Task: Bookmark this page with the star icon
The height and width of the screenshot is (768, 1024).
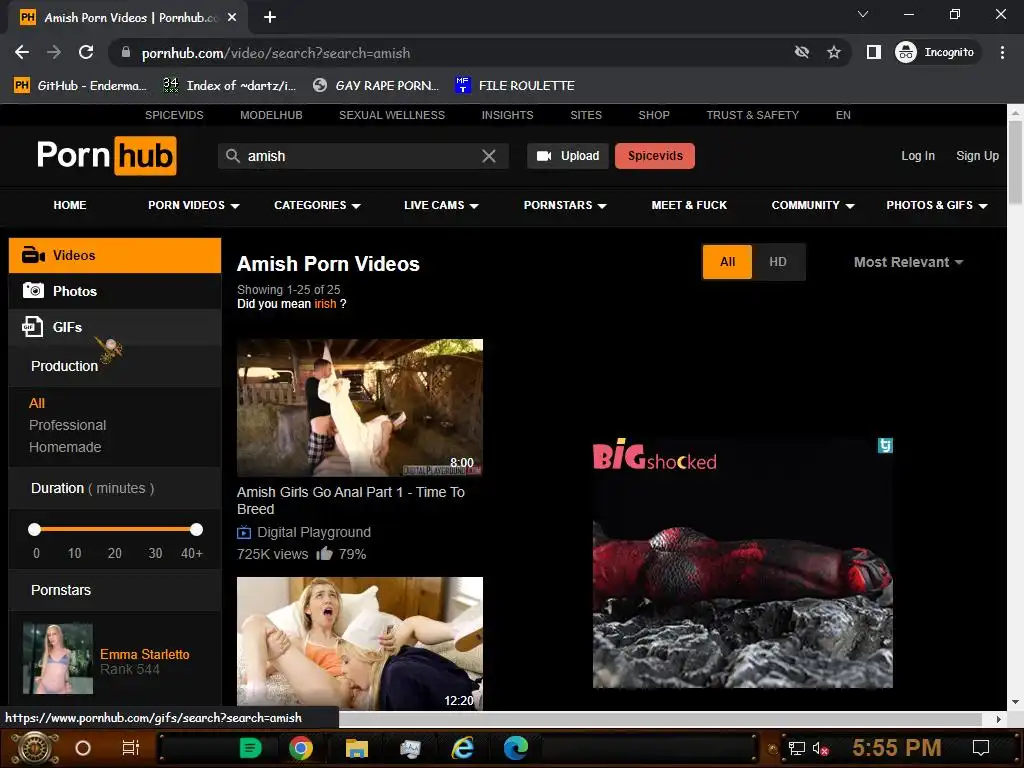Action: click(x=834, y=52)
